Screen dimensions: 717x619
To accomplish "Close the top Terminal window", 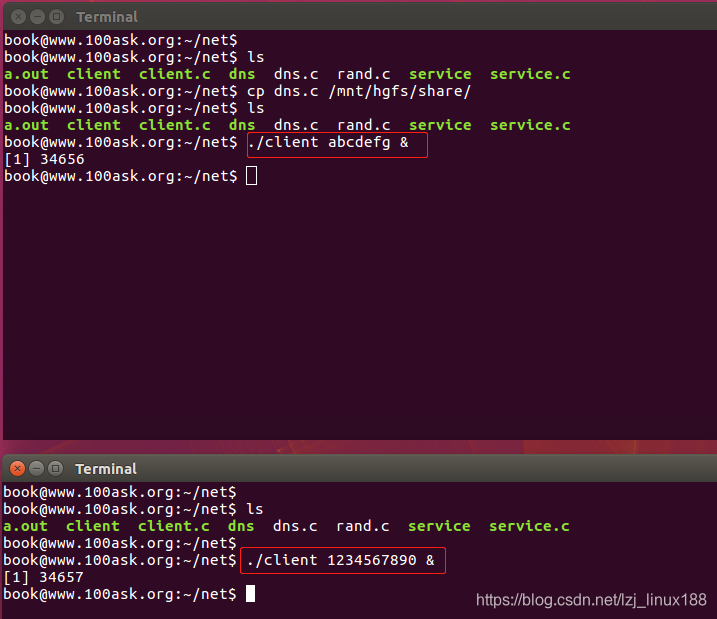I will point(18,17).
